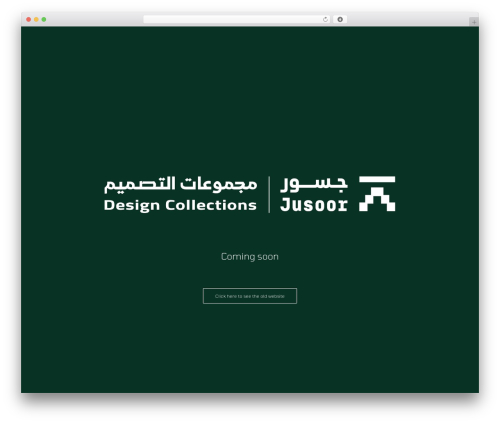The height and width of the screenshot is (423, 500).
Task: Click the 'Coming soon' text
Action: [x=250, y=257]
